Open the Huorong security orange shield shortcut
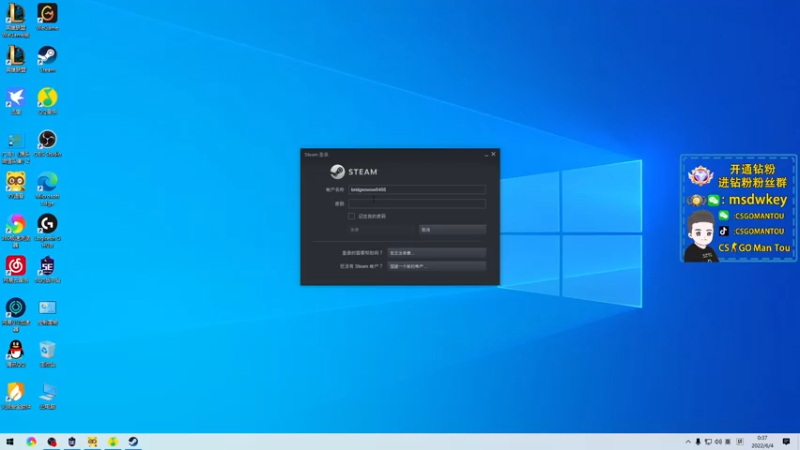800x450 pixels. pyautogui.click(x=16, y=395)
